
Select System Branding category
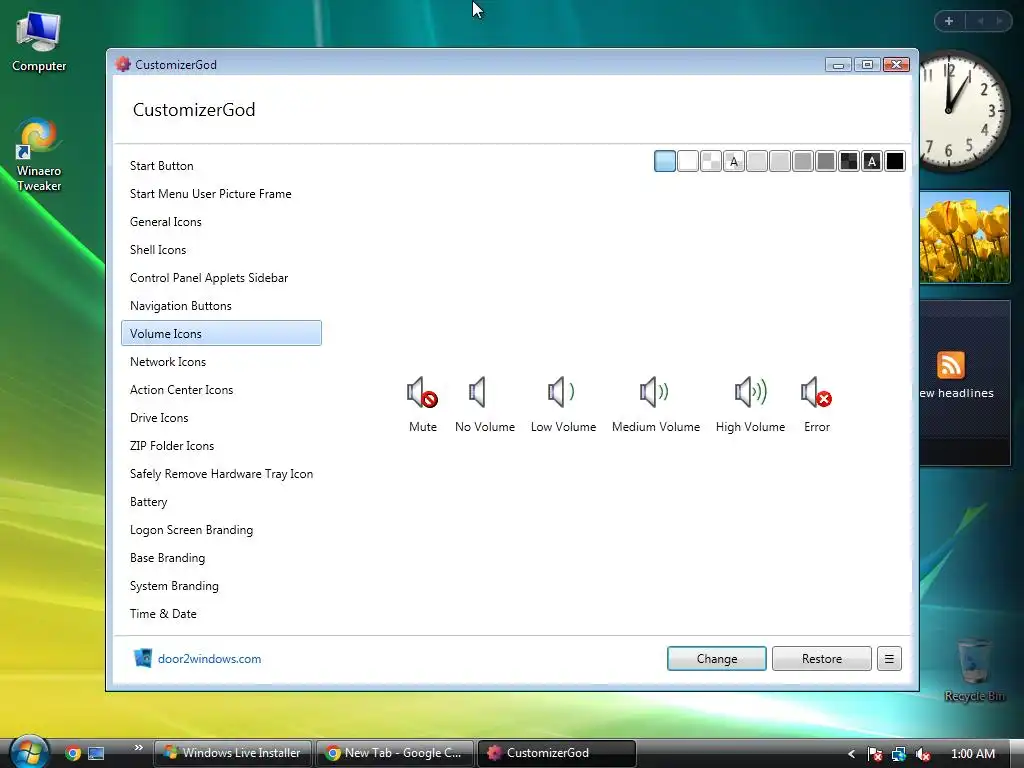pyautogui.click(x=221, y=586)
